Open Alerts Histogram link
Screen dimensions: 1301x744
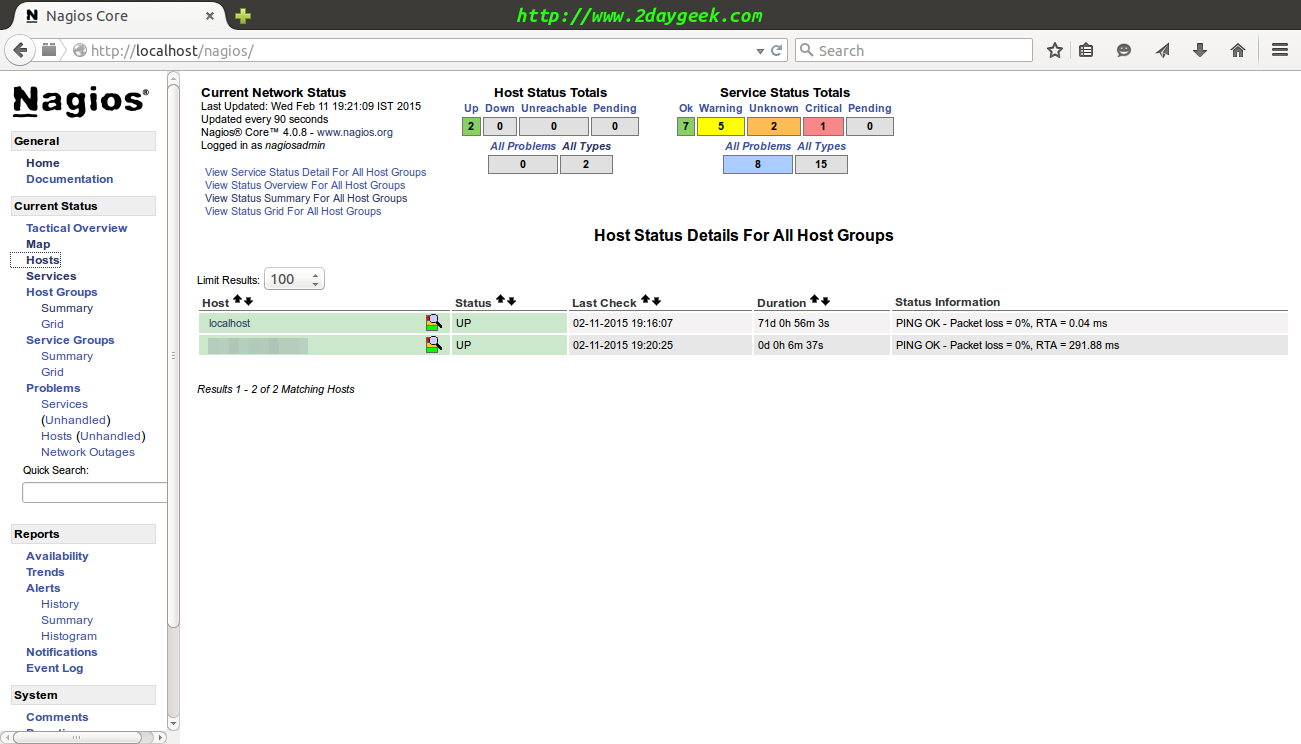(69, 636)
